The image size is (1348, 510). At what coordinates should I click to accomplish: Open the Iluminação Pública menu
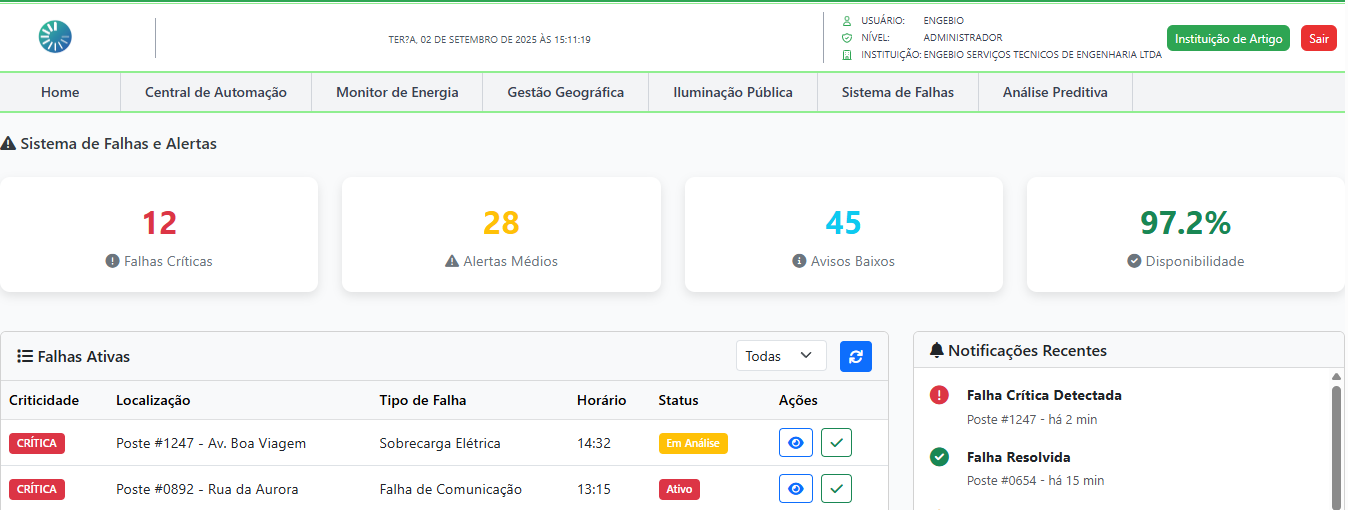pyautogui.click(x=733, y=92)
